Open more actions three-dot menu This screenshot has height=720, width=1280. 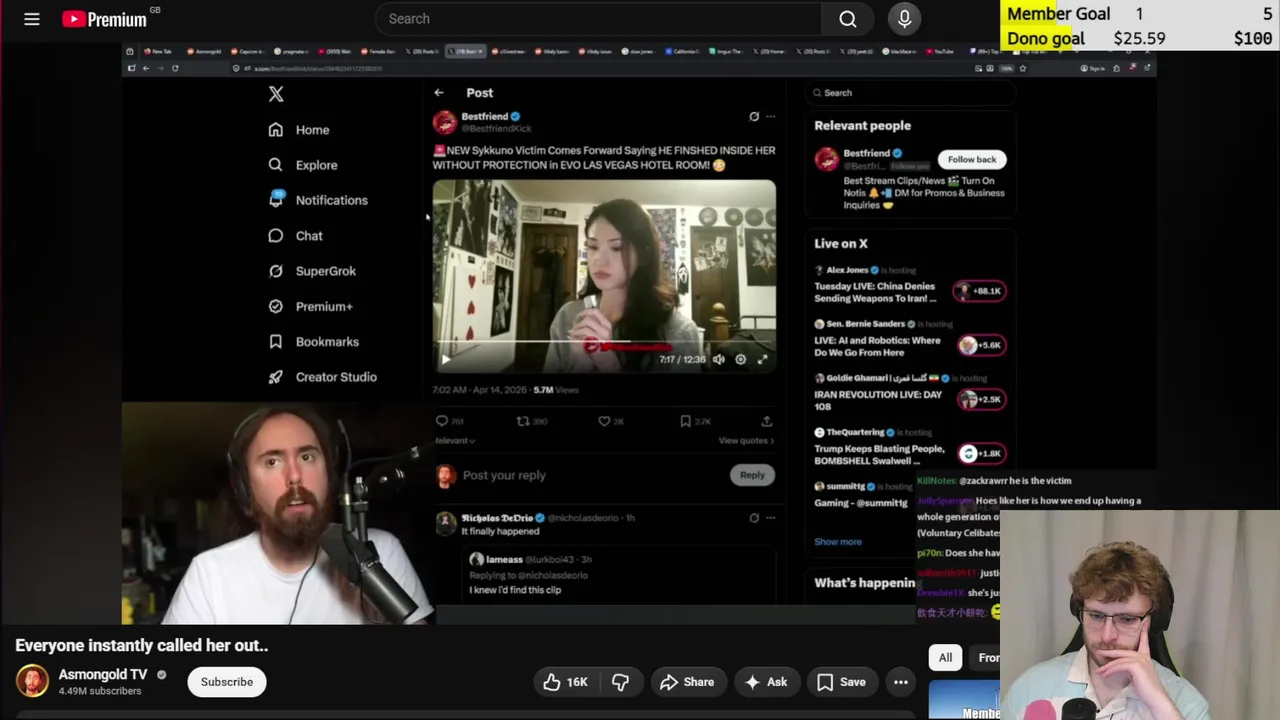(901, 682)
